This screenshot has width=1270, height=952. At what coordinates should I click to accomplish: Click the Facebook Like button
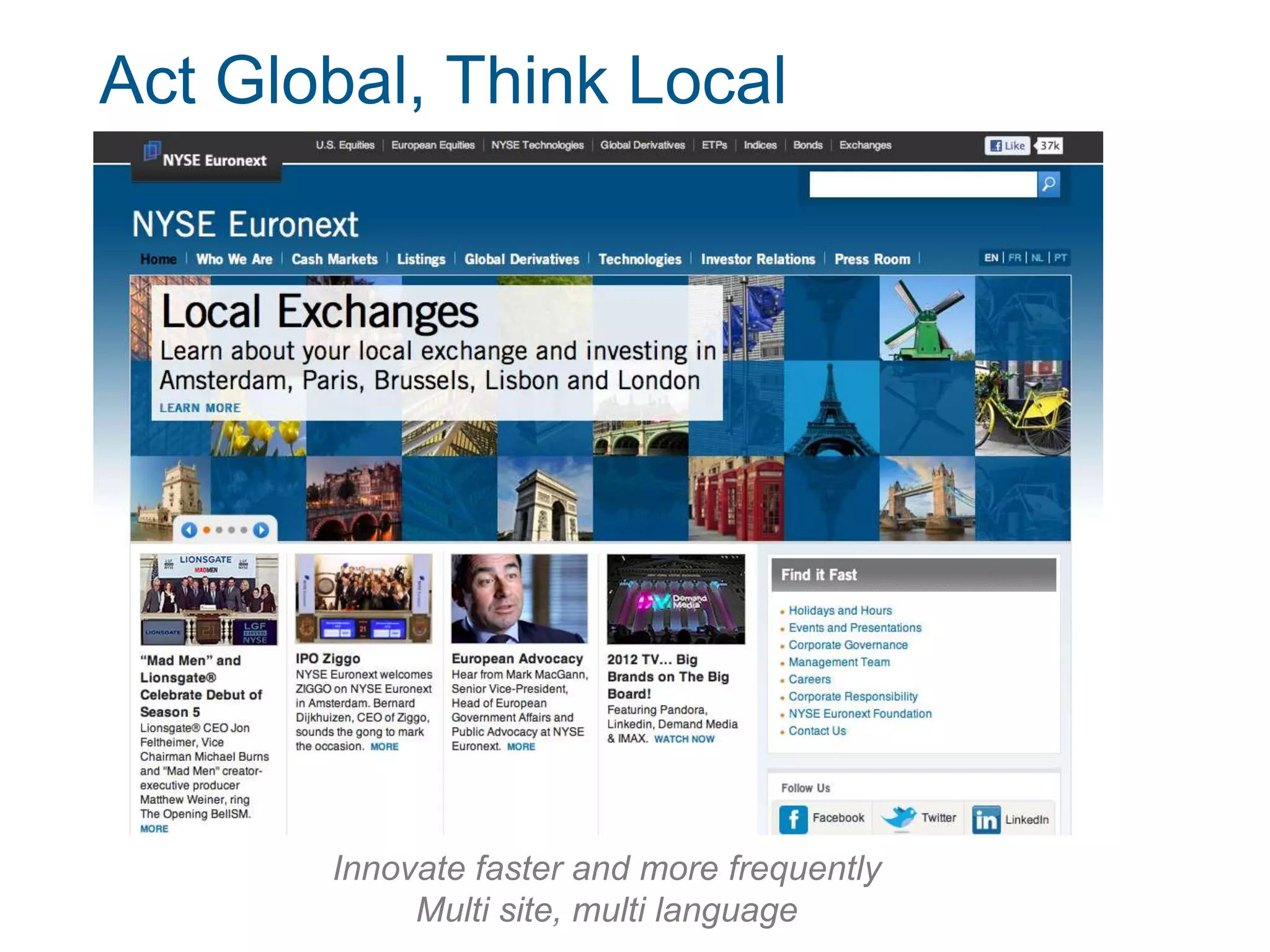[x=1007, y=146]
